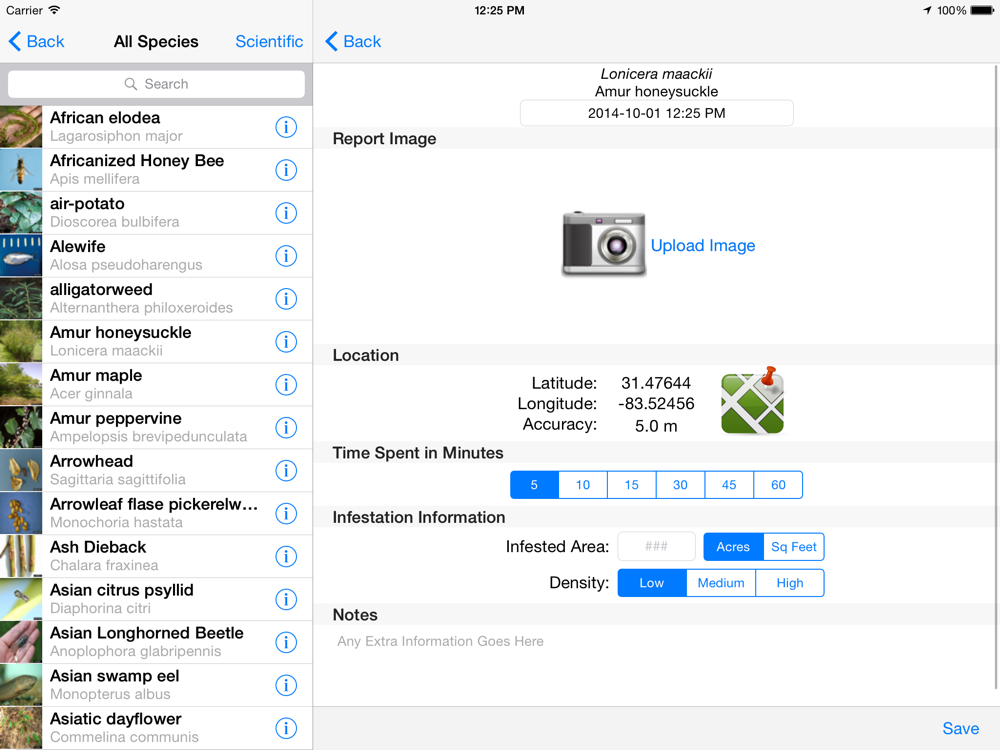Set time spent to 60 minutes
1000x750 pixels.
click(778, 485)
